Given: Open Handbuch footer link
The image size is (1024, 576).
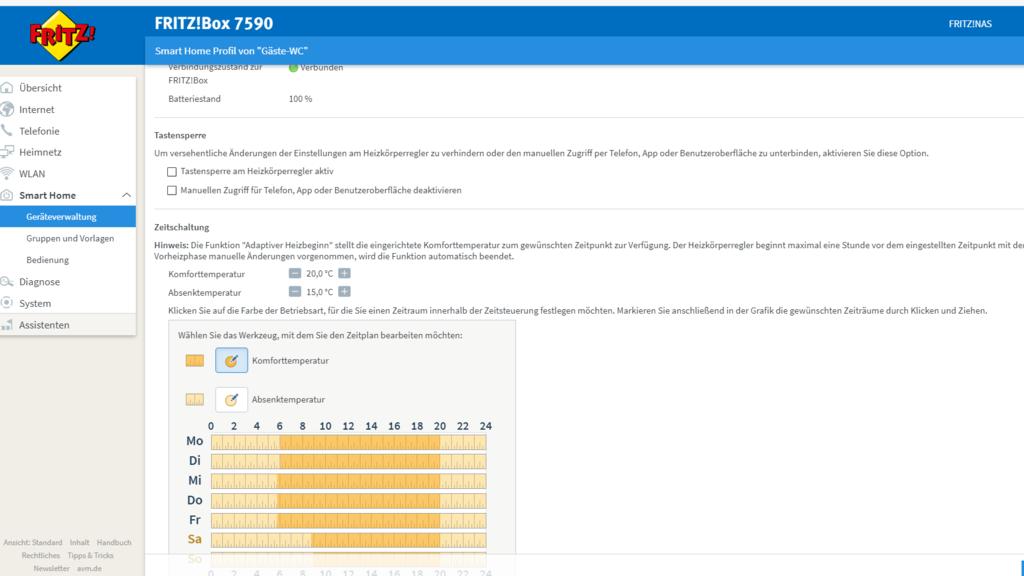Looking at the screenshot, I should pos(114,543).
